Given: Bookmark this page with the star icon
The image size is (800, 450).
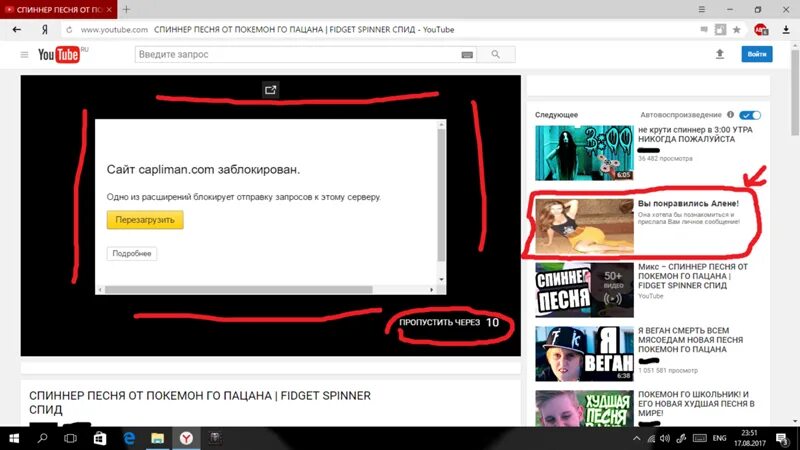Looking at the screenshot, I should [x=736, y=30].
